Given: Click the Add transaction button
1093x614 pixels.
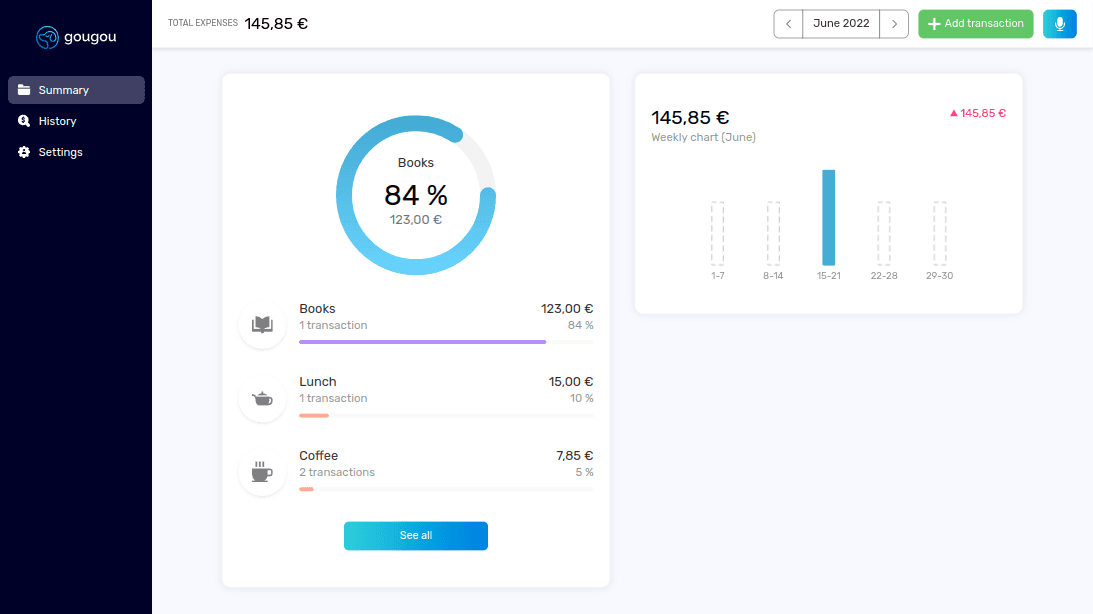Looking at the screenshot, I should 975,23.
